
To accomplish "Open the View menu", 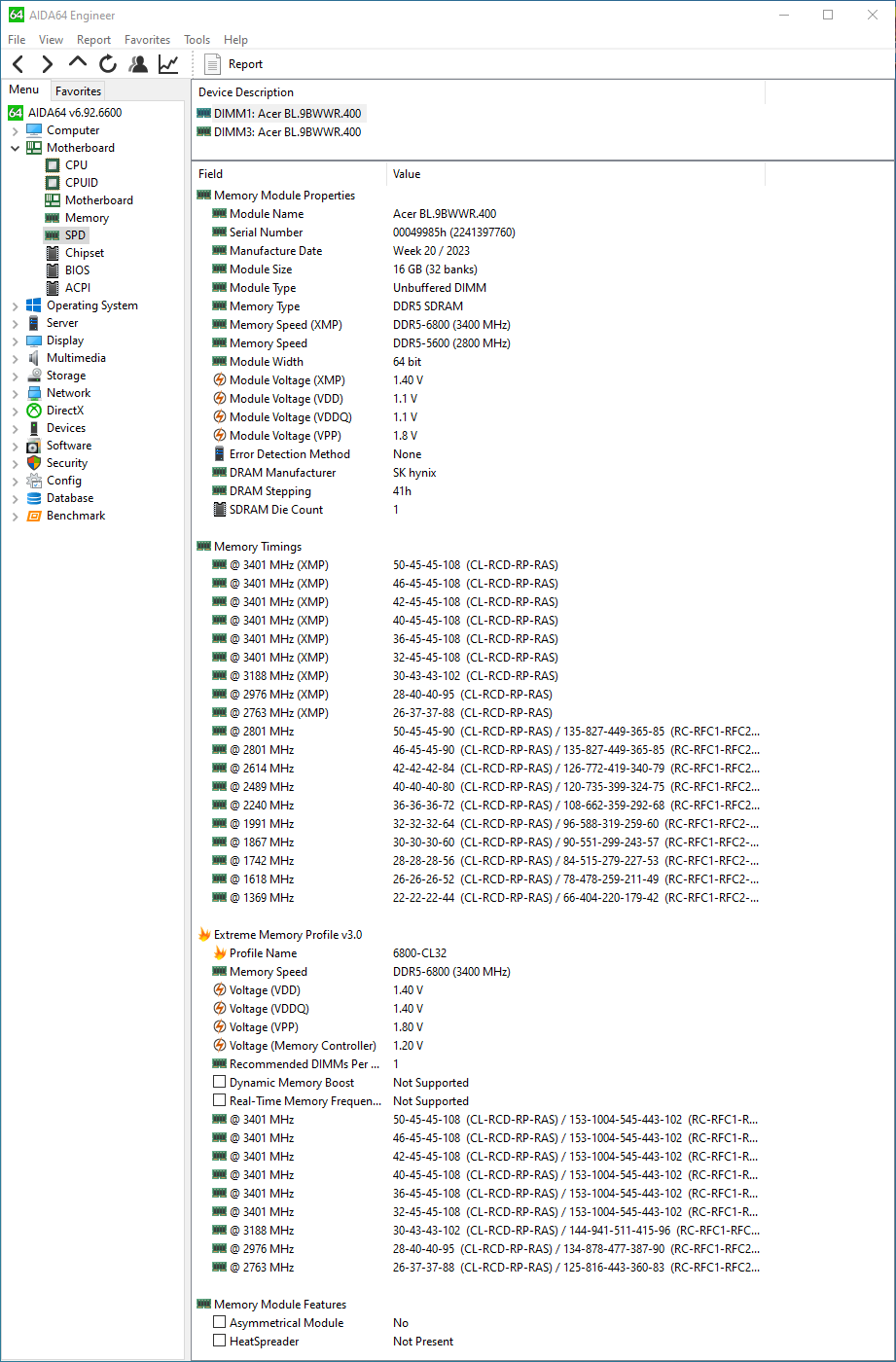I will click(x=51, y=40).
